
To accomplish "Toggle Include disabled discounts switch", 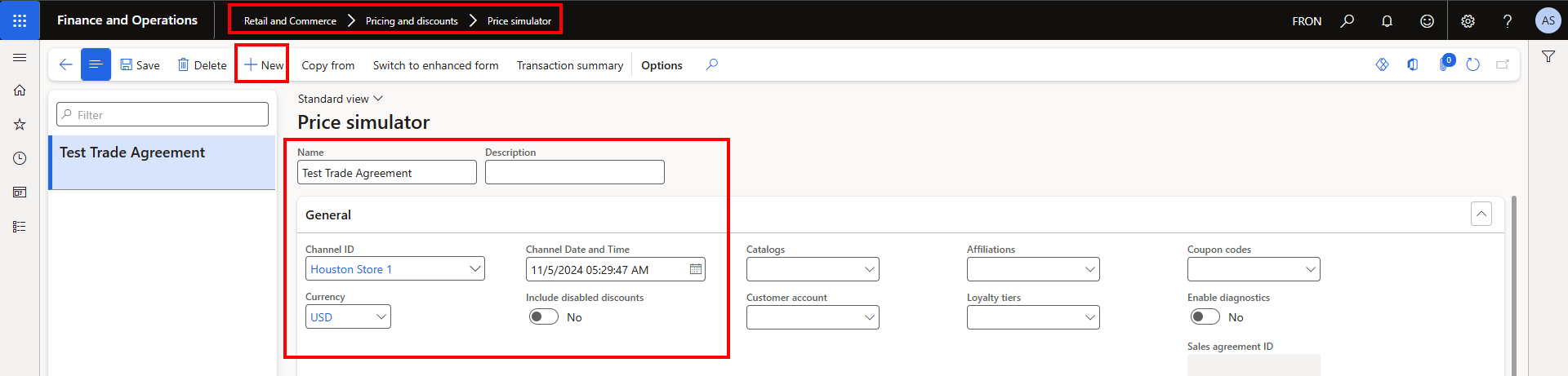I will [x=544, y=316].
